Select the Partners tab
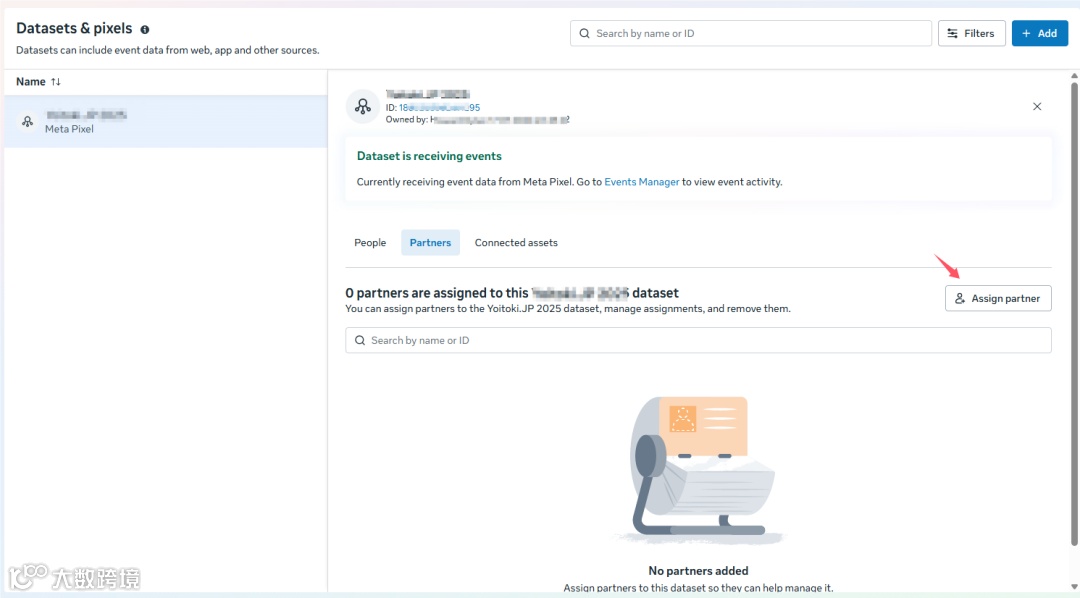1080x598 pixels. click(430, 243)
